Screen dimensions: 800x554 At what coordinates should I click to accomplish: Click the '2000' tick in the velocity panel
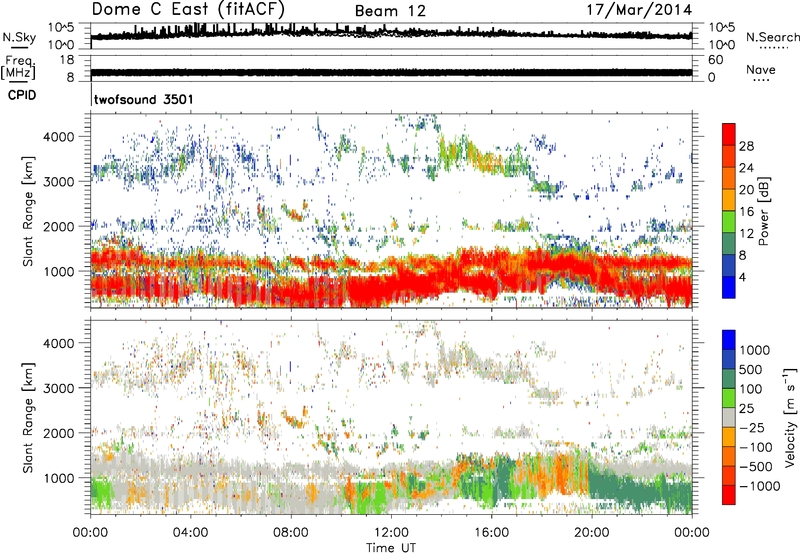(58, 433)
